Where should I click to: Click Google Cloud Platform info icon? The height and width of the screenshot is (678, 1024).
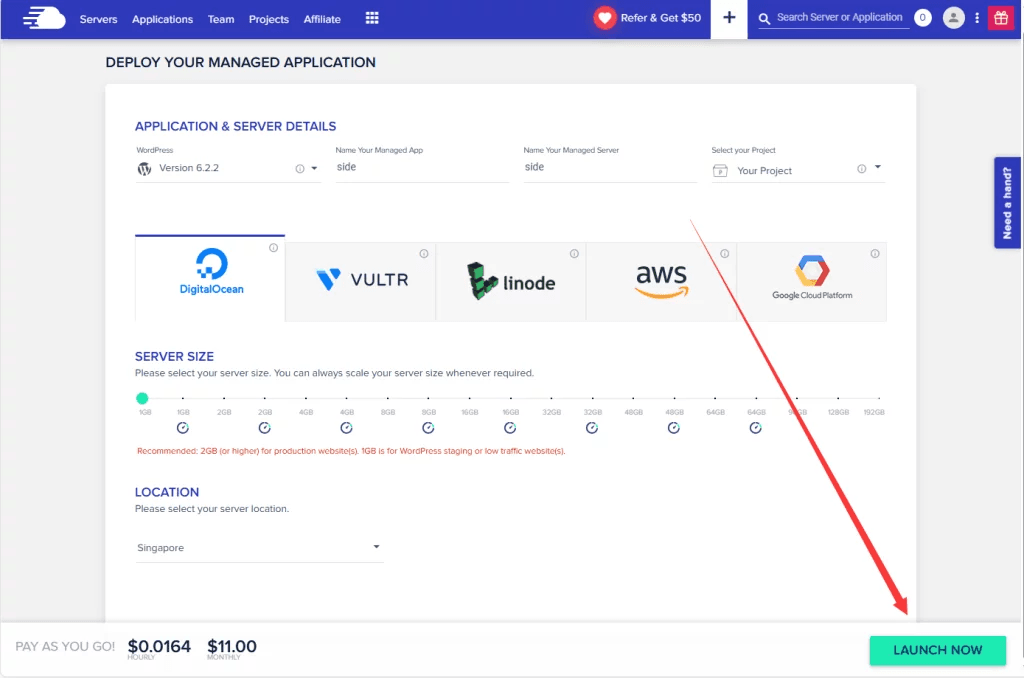pos(874,253)
